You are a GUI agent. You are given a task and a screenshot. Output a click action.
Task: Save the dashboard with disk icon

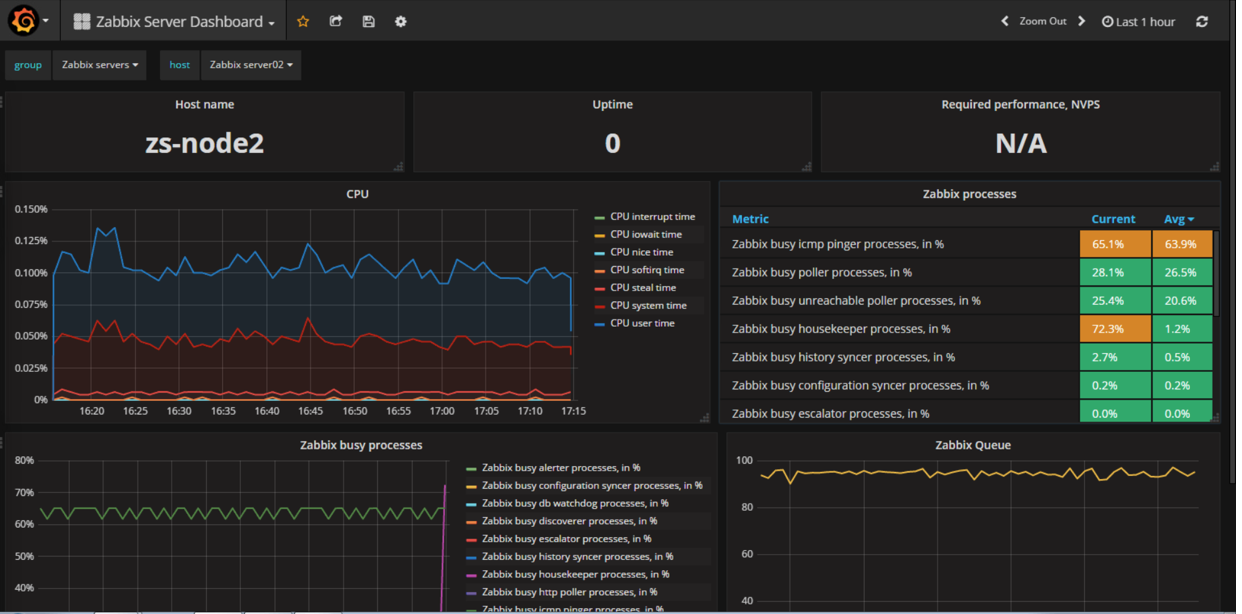pos(368,21)
